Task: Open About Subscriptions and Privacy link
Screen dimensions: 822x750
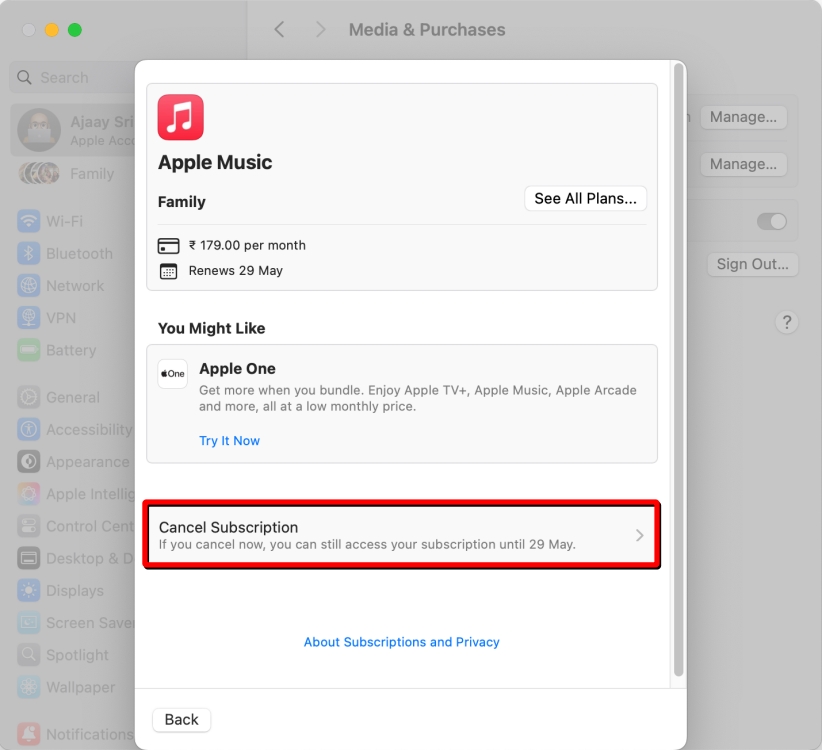Action: click(x=402, y=642)
